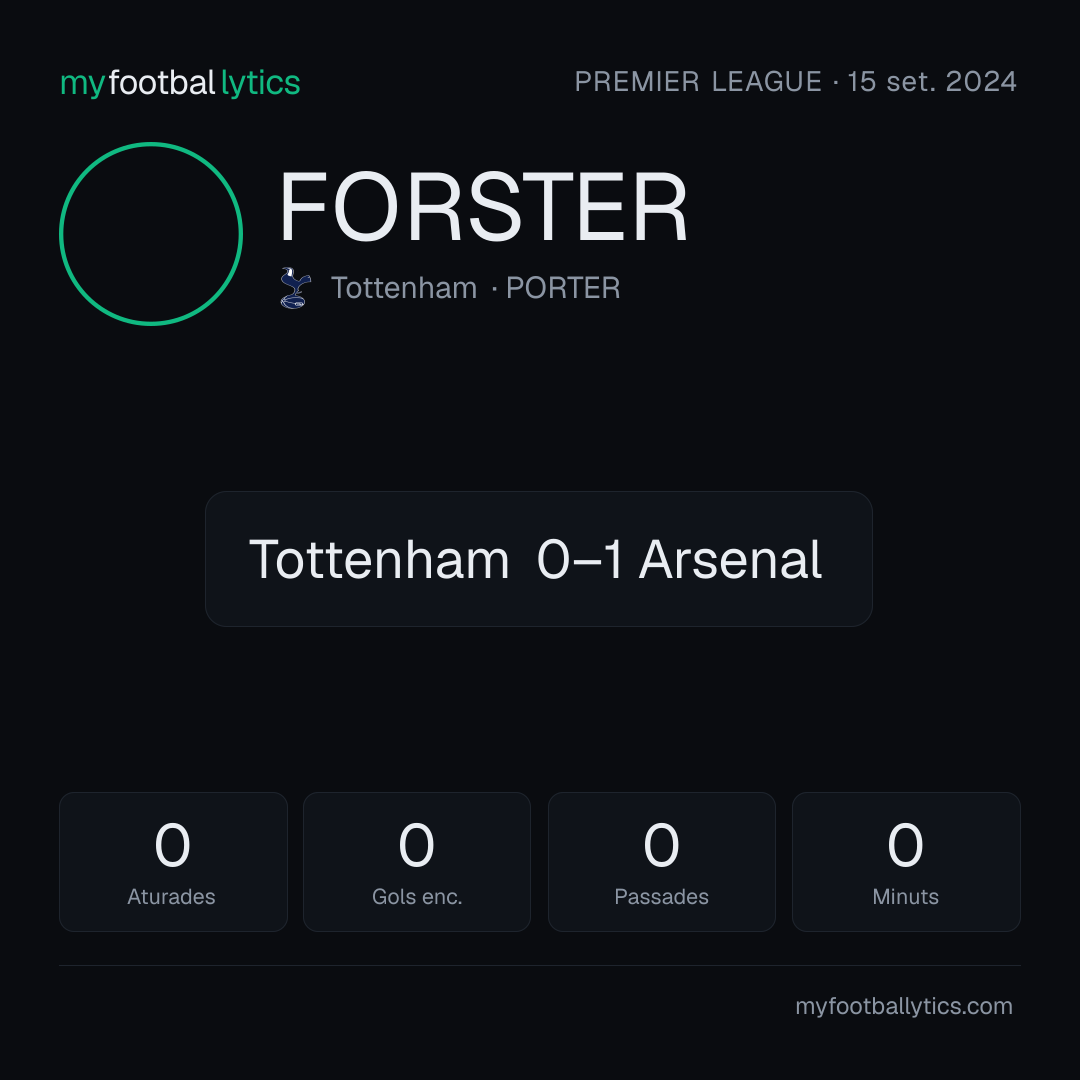Select the FORSTER player name heading
The height and width of the screenshot is (1080, 1080).
point(483,207)
